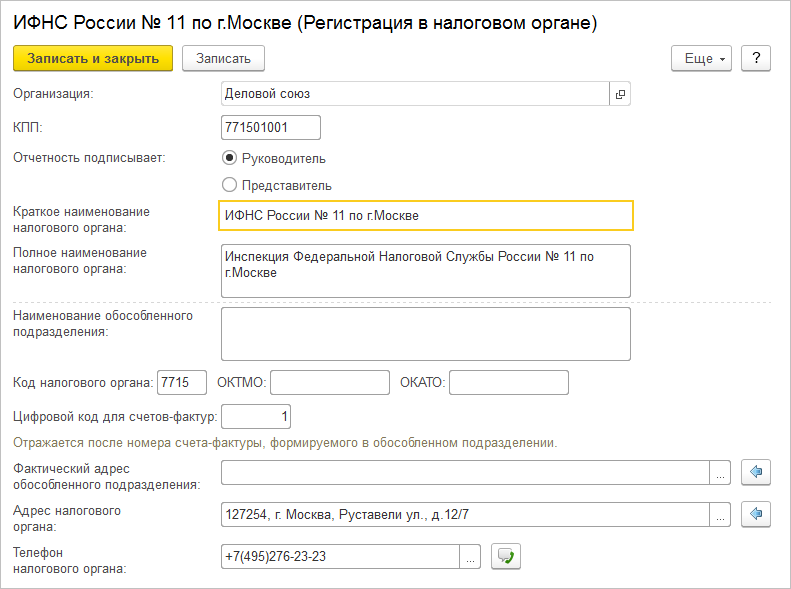
Task: Open ellipsis selector for tax authority address
Action: pos(721,514)
